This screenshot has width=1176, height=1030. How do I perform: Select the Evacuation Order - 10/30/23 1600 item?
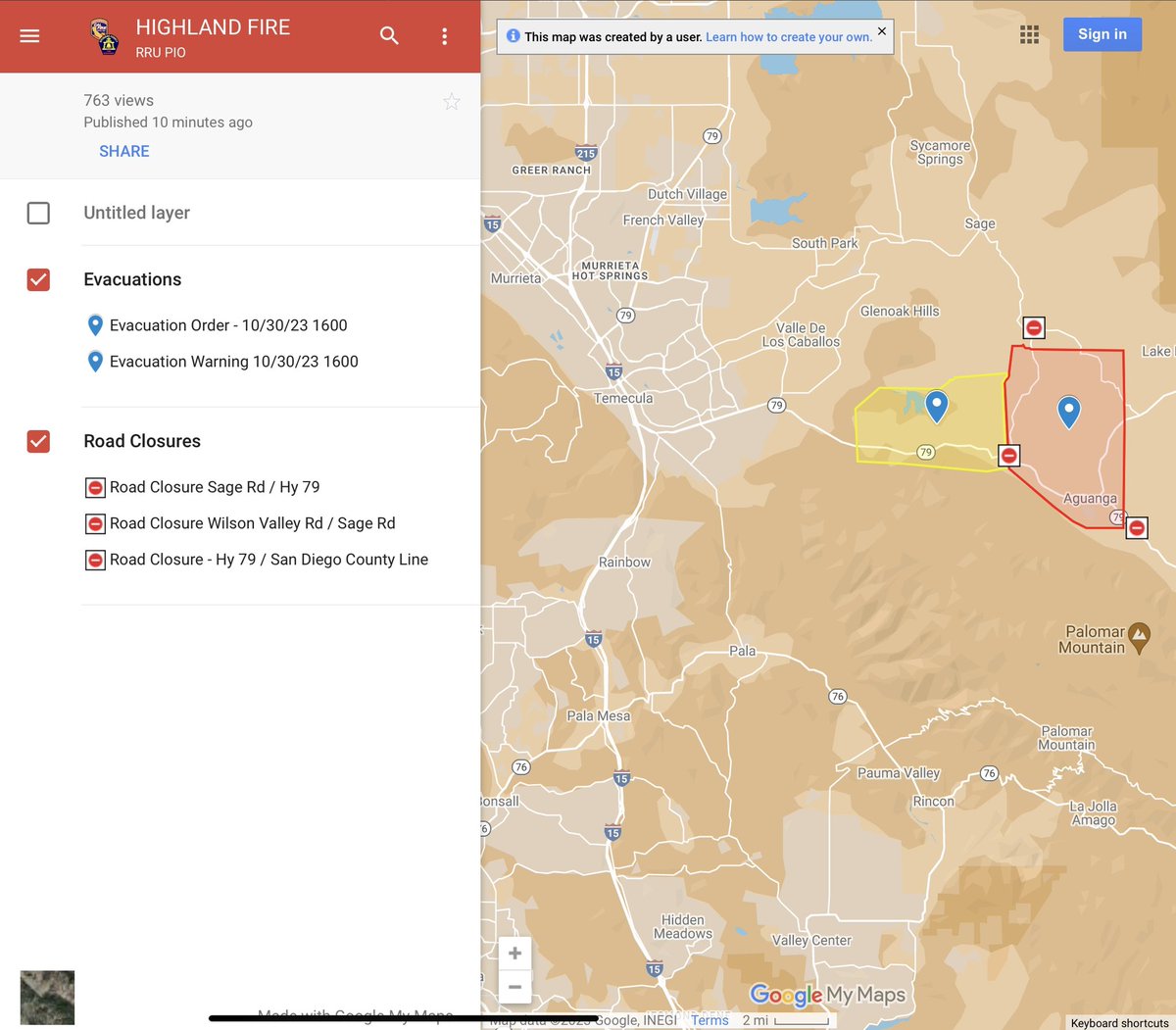[228, 324]
